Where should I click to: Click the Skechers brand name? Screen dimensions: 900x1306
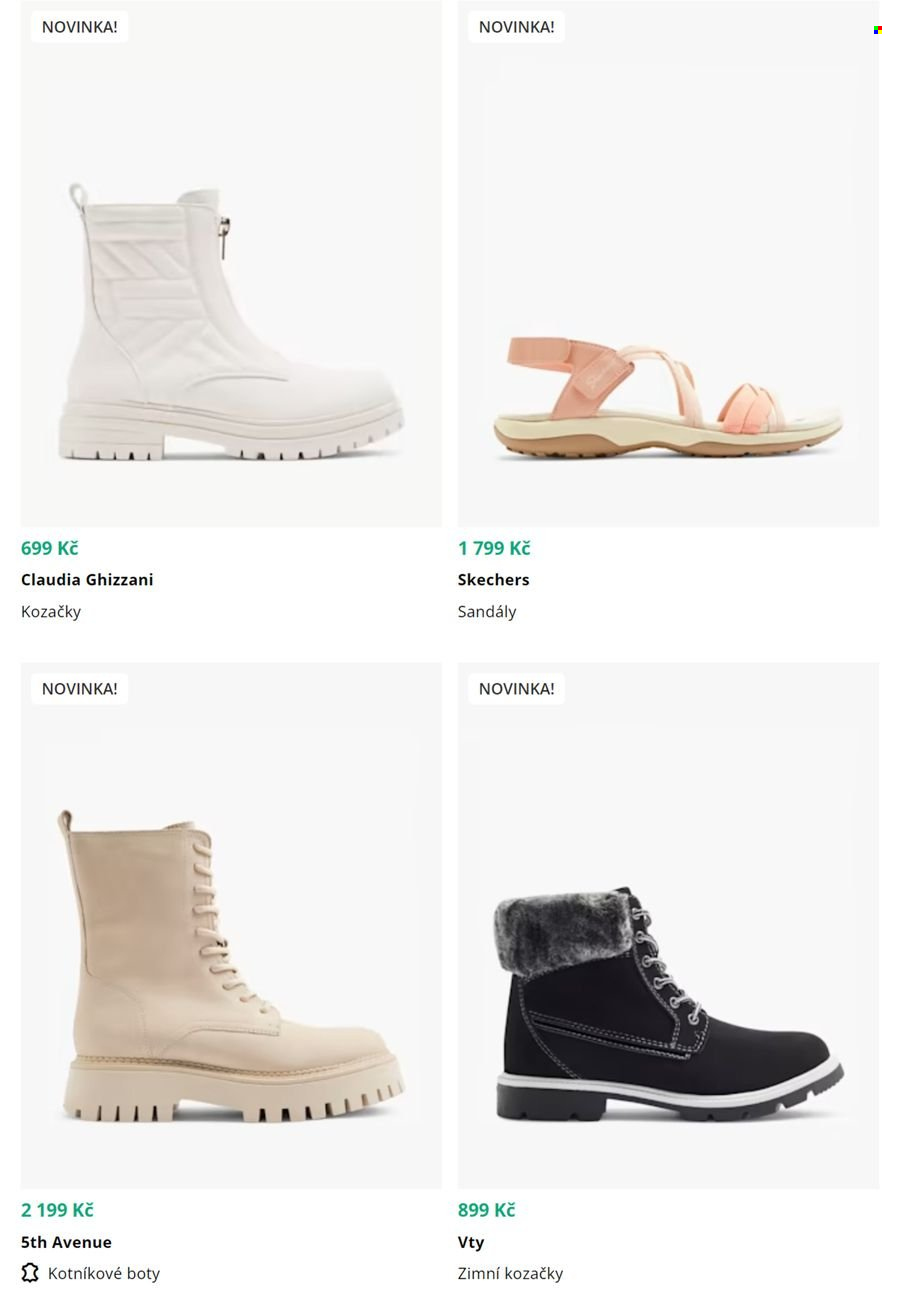494,579
